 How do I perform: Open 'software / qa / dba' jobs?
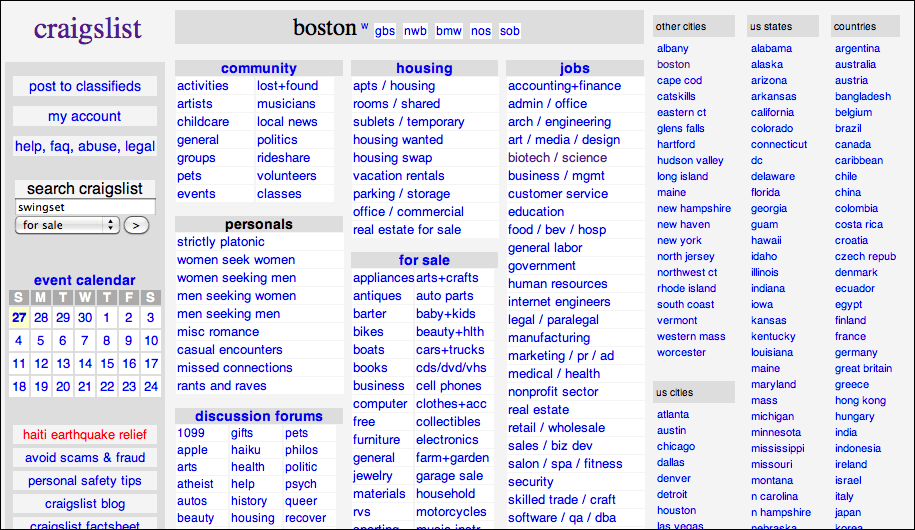pos(562,518)
